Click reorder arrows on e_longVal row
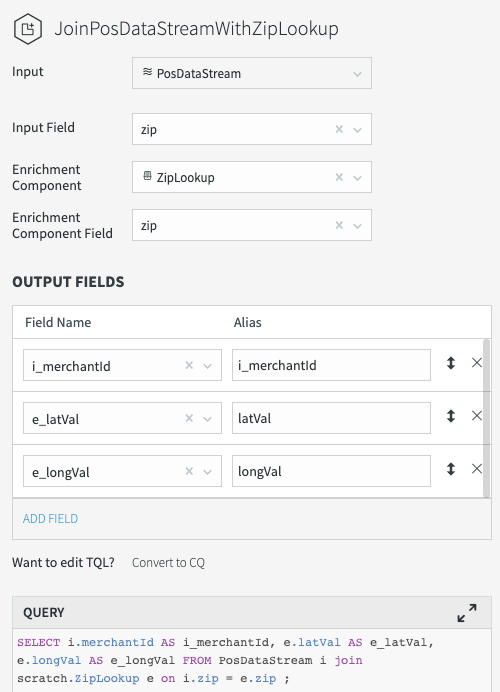This screenshot has height=692, width=500. click(x=451, y=469)
